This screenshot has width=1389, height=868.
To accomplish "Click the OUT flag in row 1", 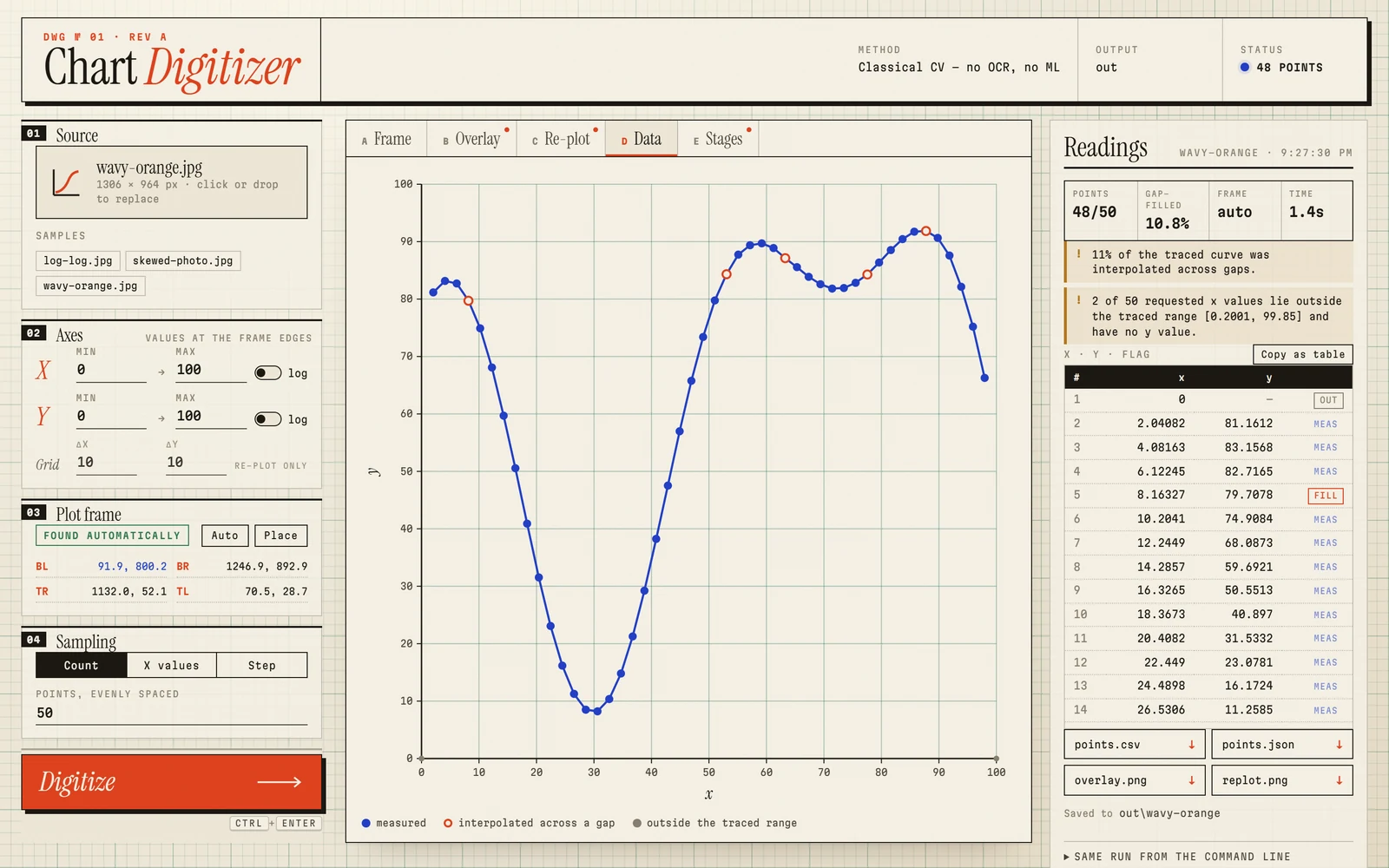I will coord(1328,400).
